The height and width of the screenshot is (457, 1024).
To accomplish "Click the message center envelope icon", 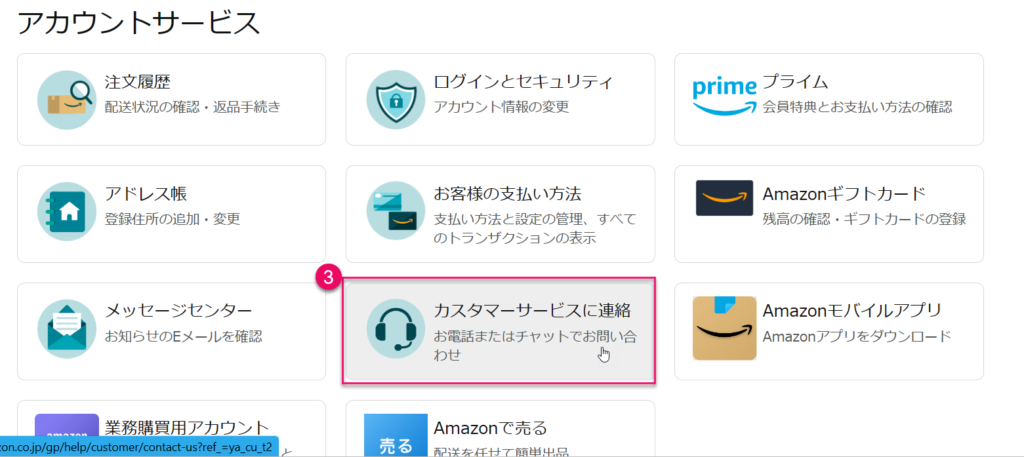I will click(x=67, y=328).
